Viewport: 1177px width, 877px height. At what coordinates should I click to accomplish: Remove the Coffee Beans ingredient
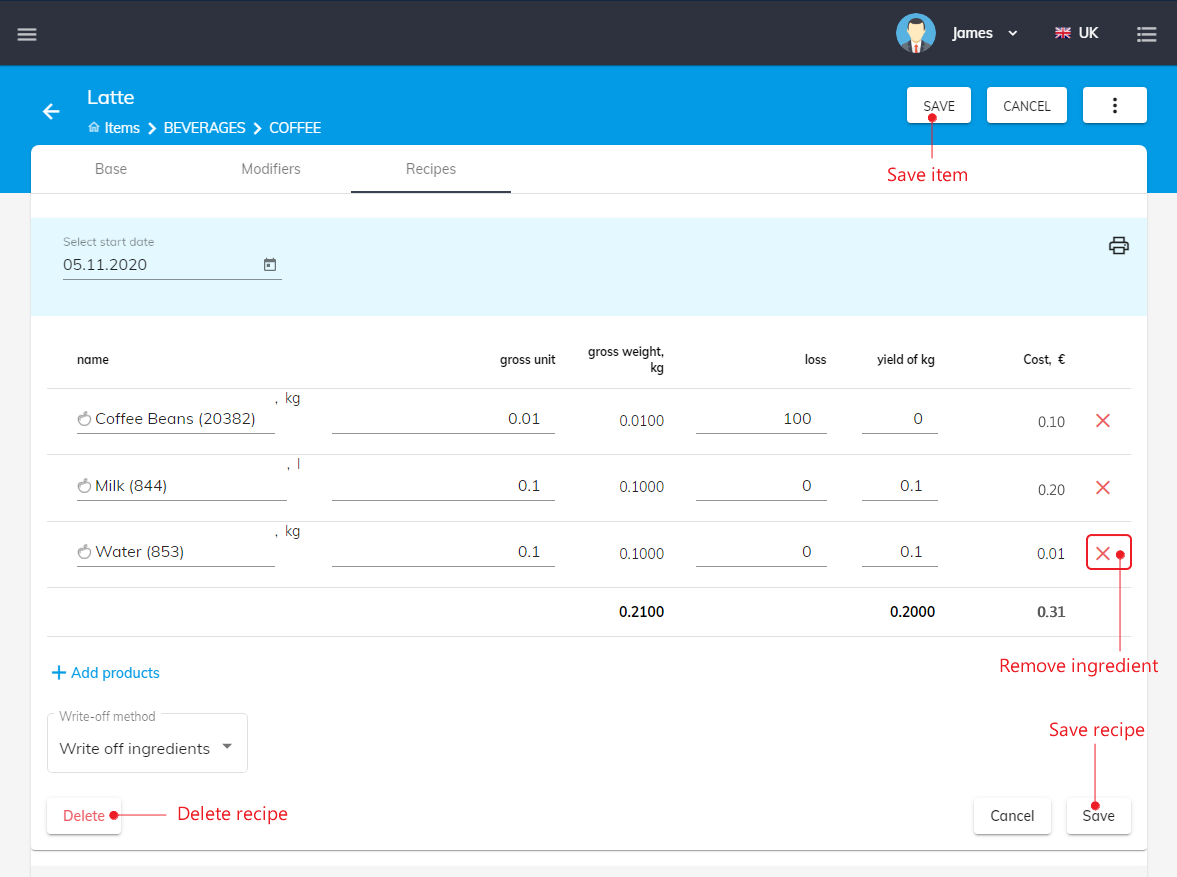(1103, 421)
